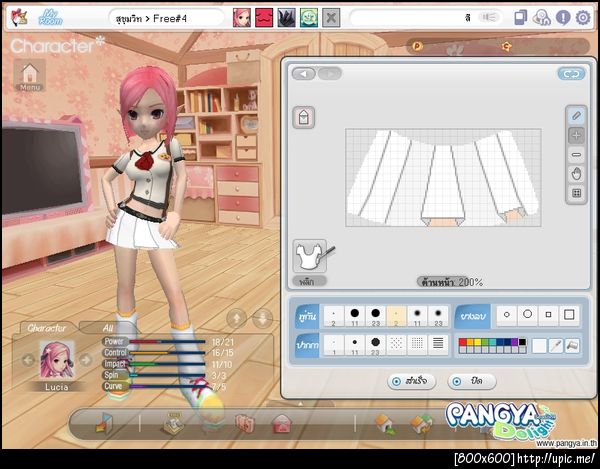The width and height of the screenshot is (600, 469).
Task: Select the green avatar icon in top bar
Action: [309, 18]
